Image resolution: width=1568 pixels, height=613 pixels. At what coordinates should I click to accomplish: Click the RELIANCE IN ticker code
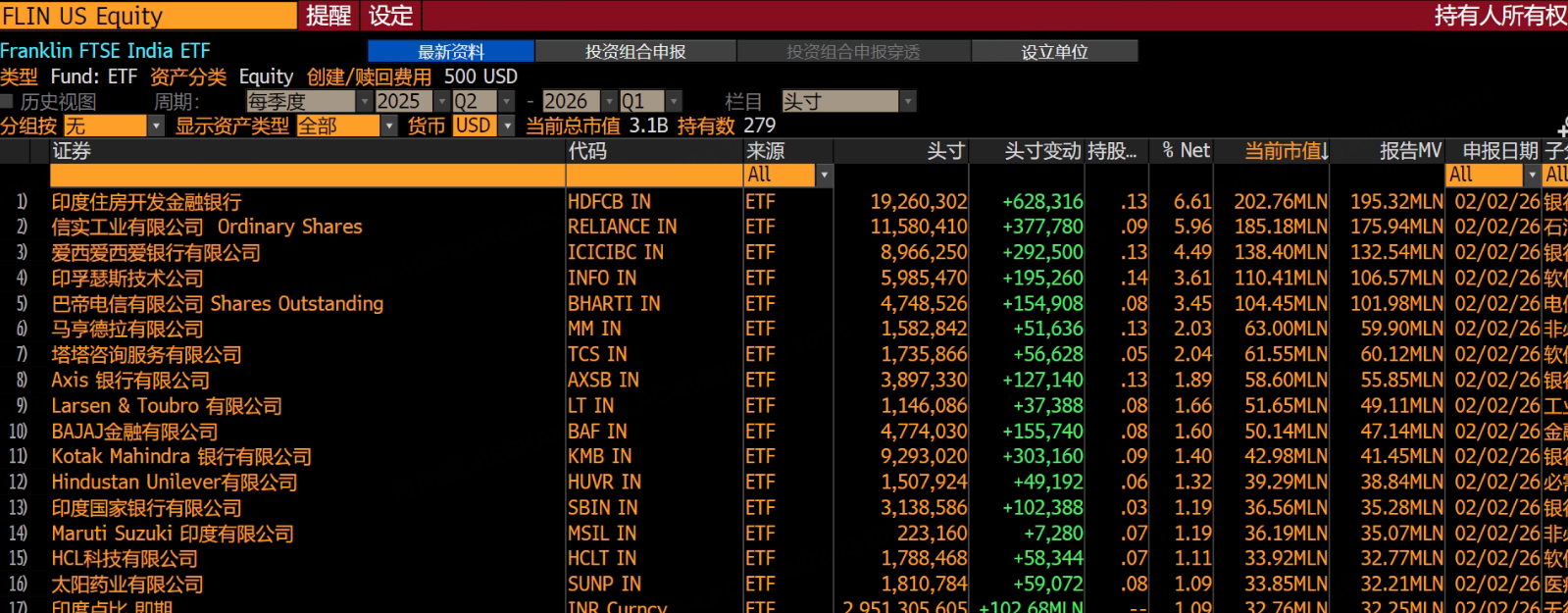622,227
